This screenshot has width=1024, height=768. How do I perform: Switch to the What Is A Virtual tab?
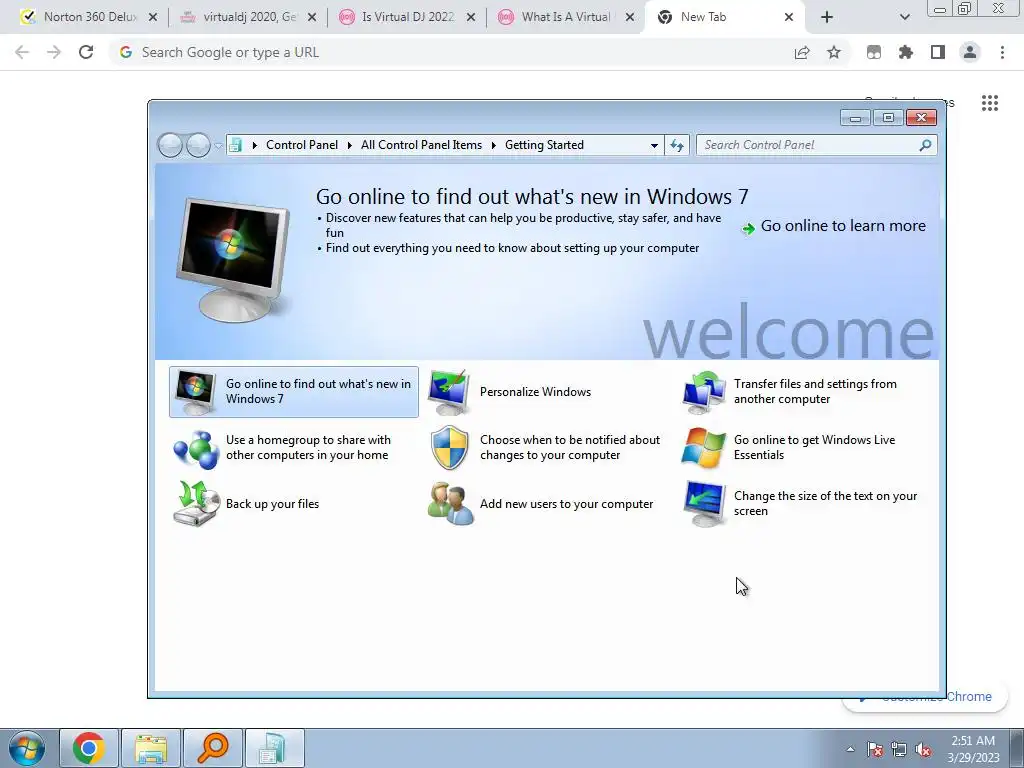coord(566,17)
